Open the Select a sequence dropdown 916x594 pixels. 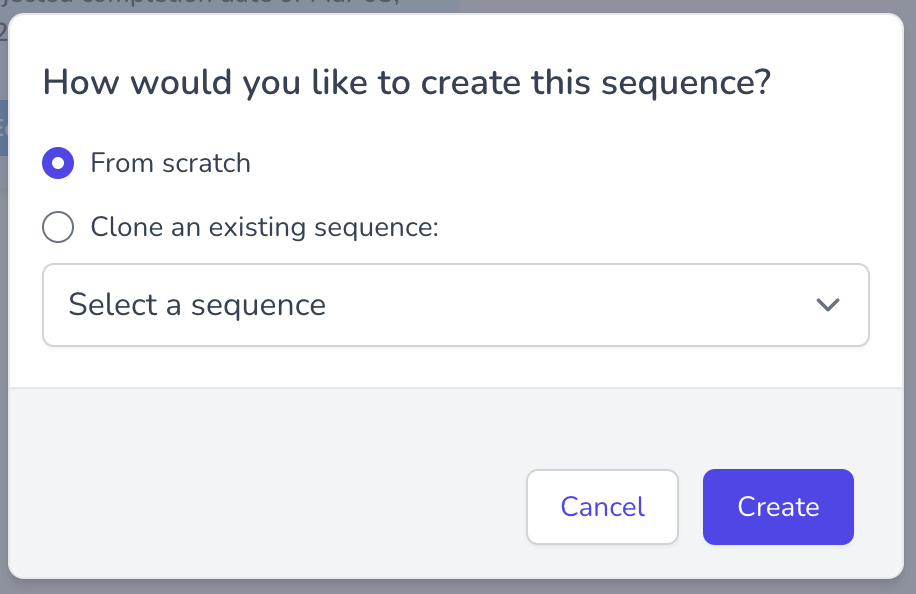[455, 305]
